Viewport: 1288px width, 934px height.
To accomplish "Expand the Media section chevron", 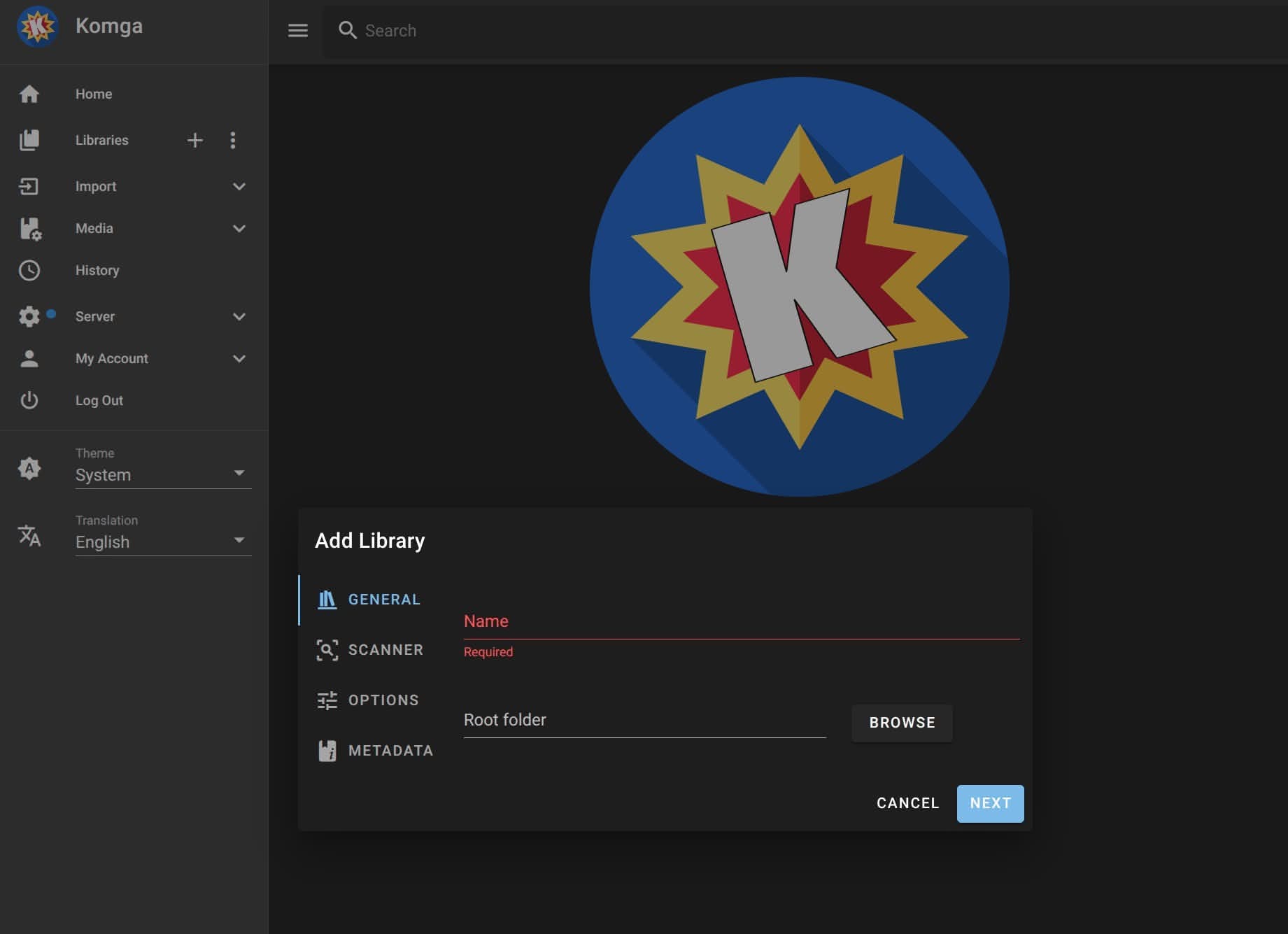I will coord(239,229).
